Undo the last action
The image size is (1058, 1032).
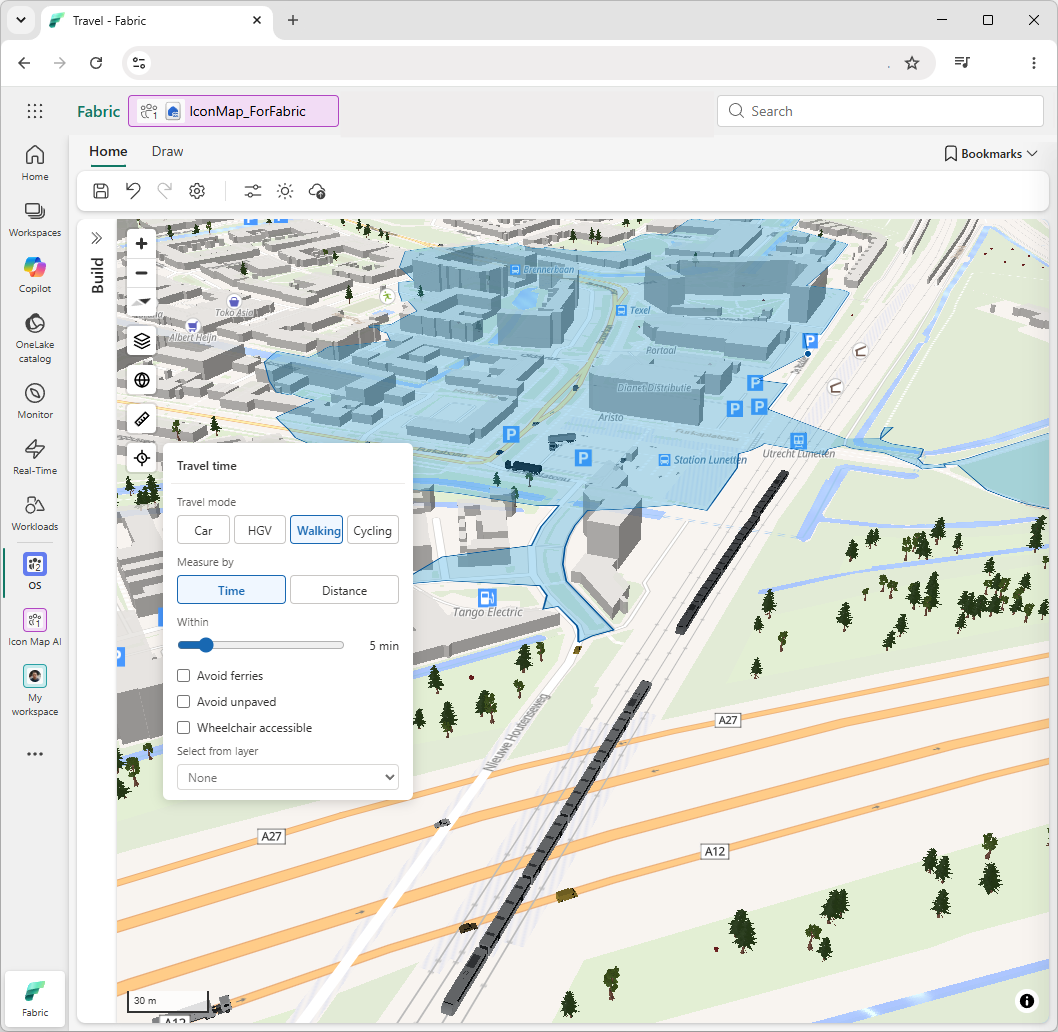(133, 191)
